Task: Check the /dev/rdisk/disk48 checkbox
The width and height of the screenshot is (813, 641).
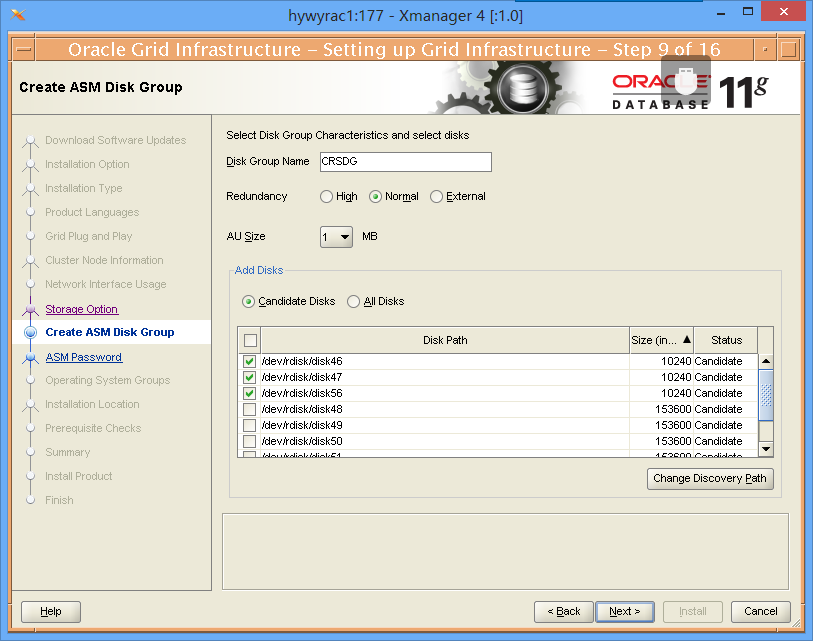Action: pyautogui.click(x=249, y=409)
